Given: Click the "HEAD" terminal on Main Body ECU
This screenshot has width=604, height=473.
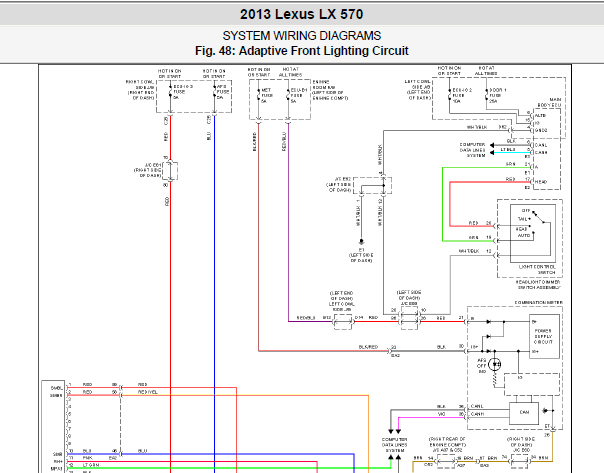Looking at the screenshot, I should 541,181.
